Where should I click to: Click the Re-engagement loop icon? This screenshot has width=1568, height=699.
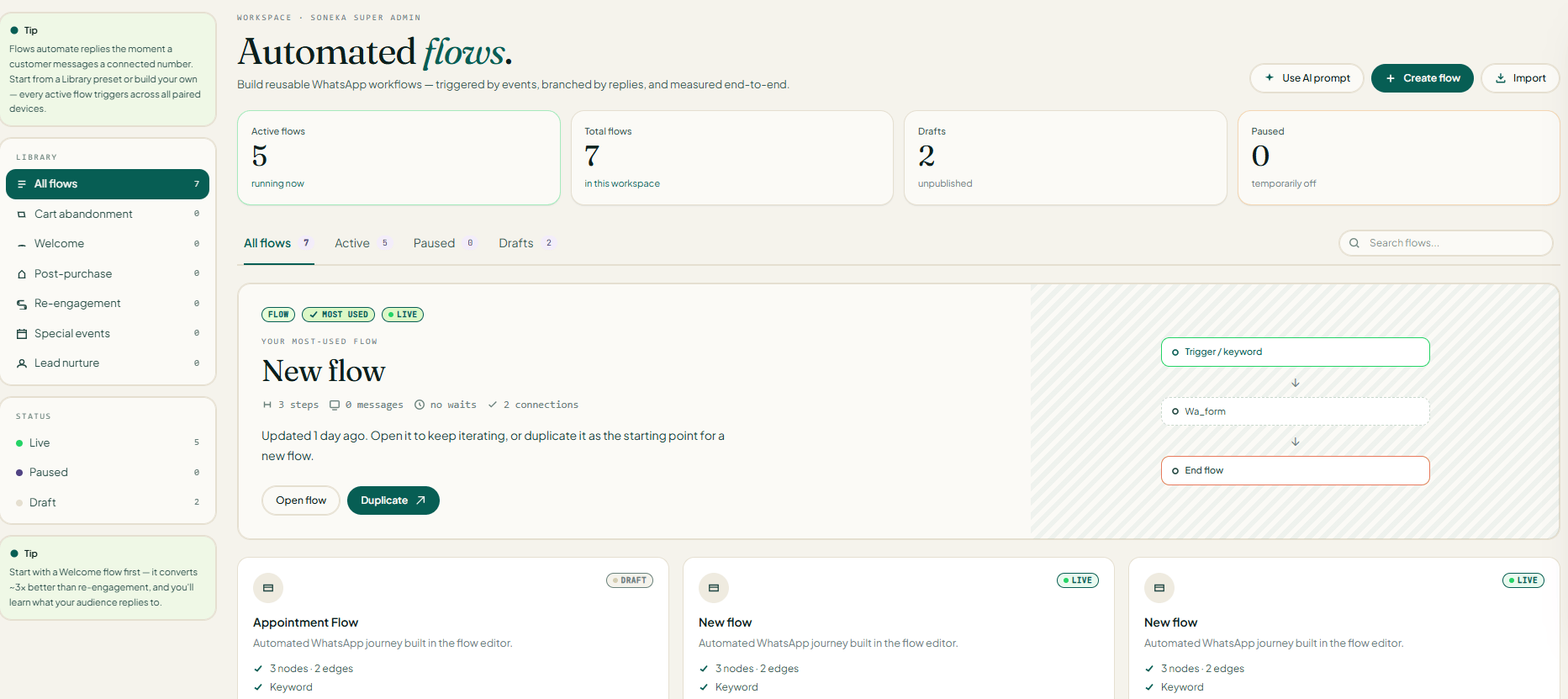[22, 304]
